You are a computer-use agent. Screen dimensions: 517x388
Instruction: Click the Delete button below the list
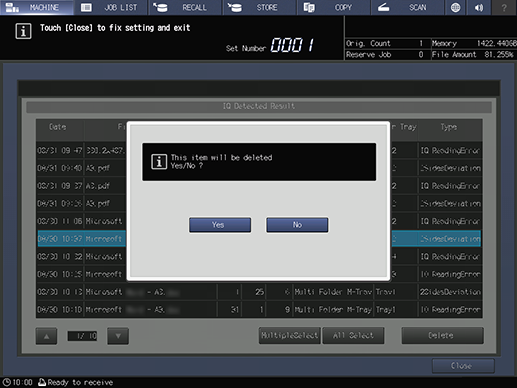coord(442,335)
